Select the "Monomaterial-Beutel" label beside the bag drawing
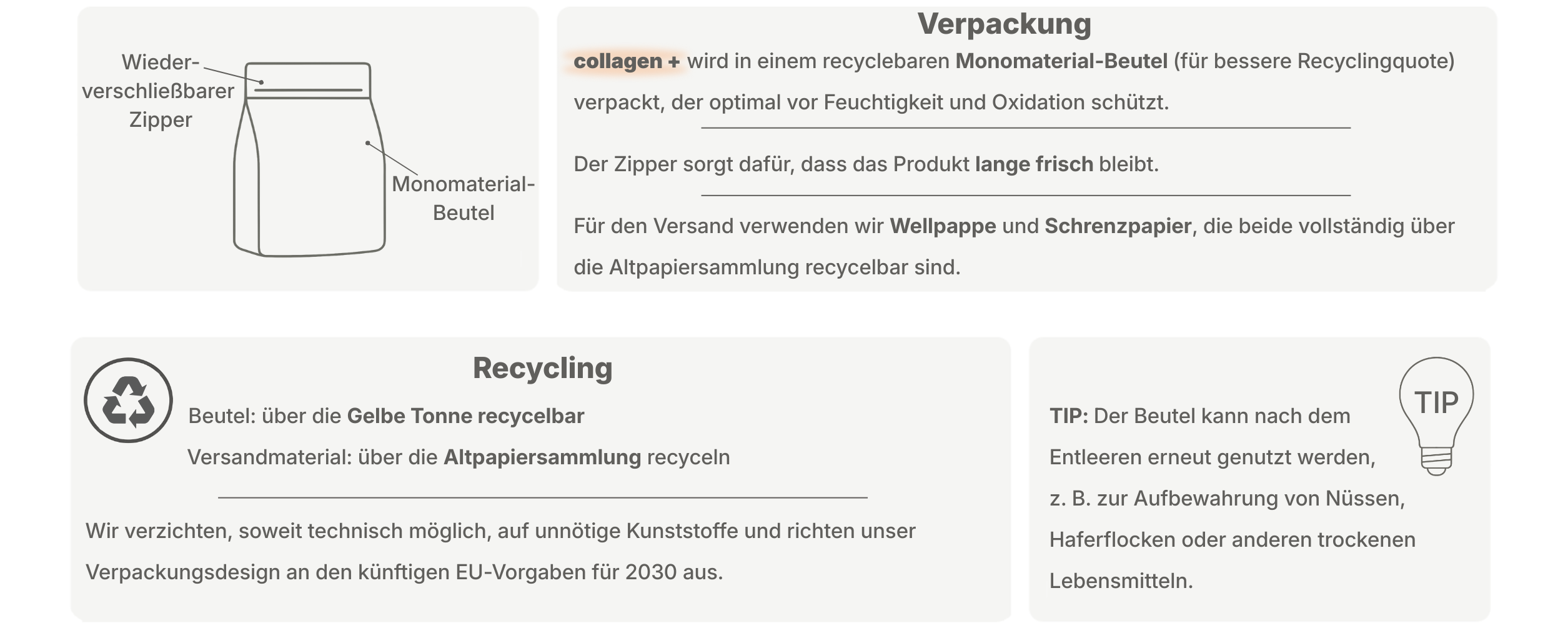Viewport: 1568px width, 628px height. (x=463, y=198)
